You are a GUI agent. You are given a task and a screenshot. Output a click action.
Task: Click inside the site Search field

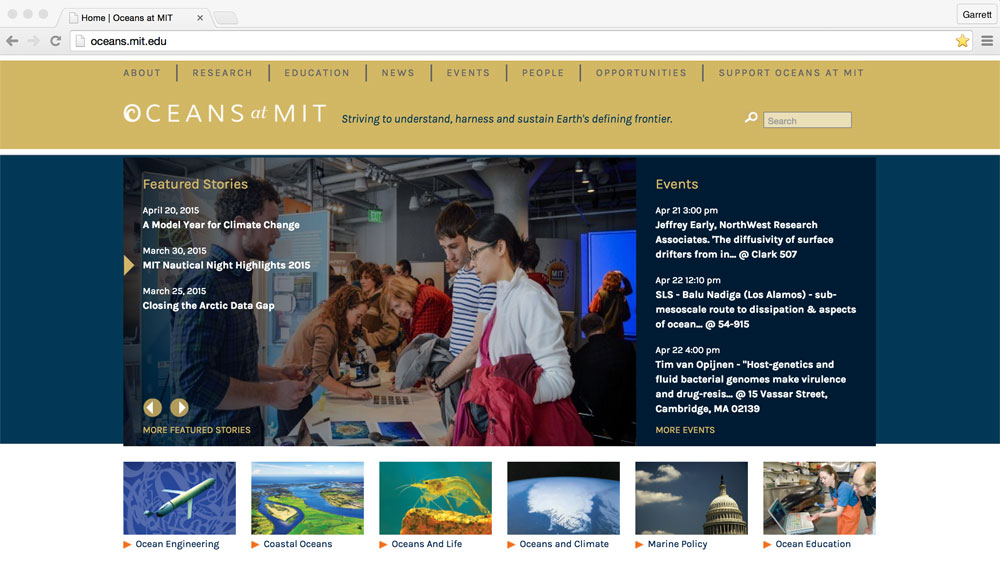[x=807, y=120]
